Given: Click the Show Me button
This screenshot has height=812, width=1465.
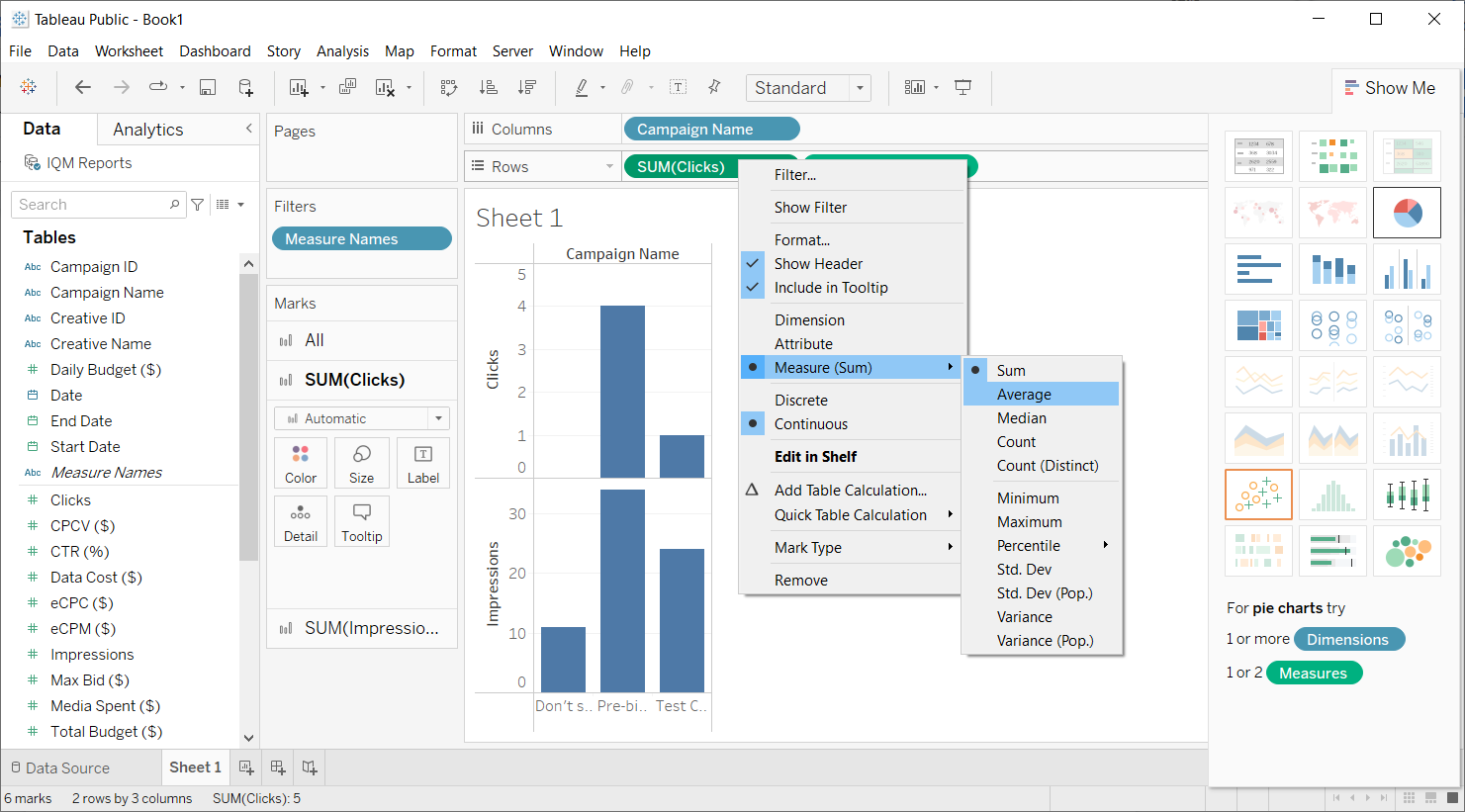Looking at the screenshot, I should 1390,88.
